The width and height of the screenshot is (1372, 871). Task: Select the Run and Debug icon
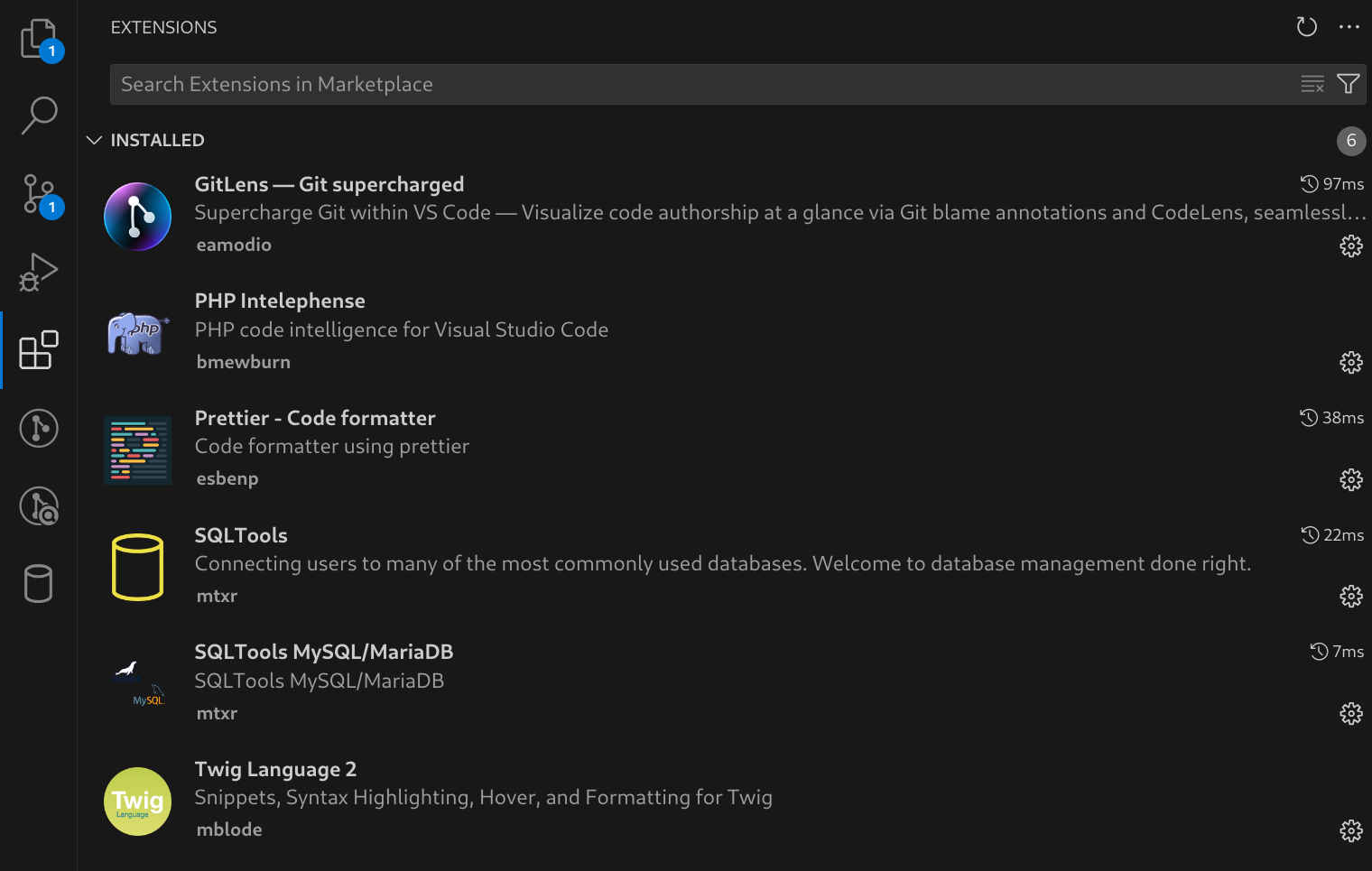[x=38, y=272]
